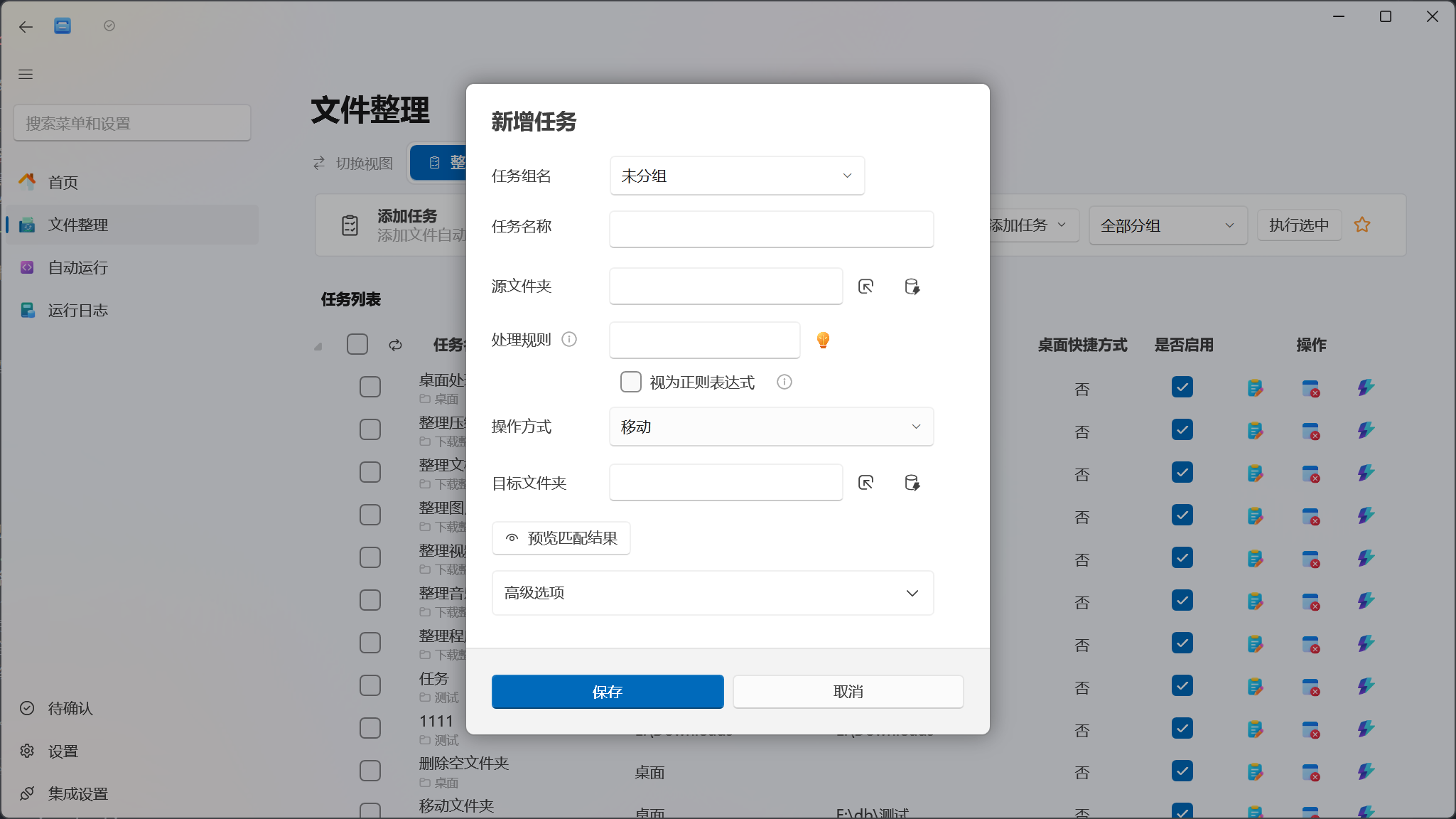The image size is (1456, 819).
Task: Open the 任务组名 dropdown showing 未分组
Action: (x=737, y=176)
